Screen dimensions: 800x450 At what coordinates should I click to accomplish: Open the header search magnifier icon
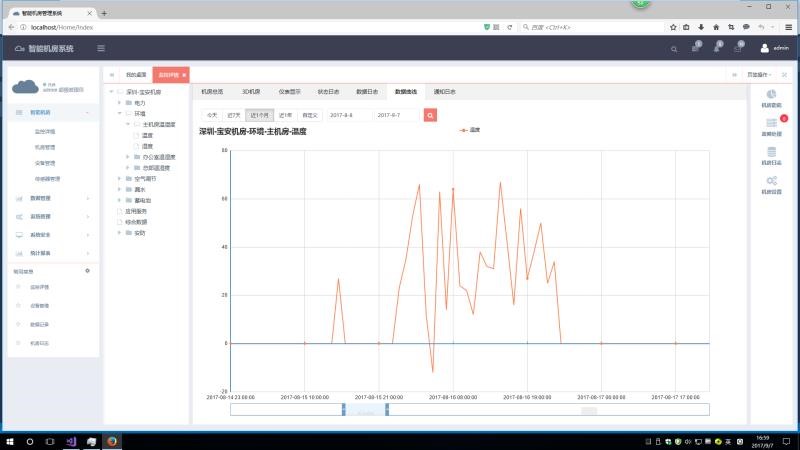click(x=673, y=48)
